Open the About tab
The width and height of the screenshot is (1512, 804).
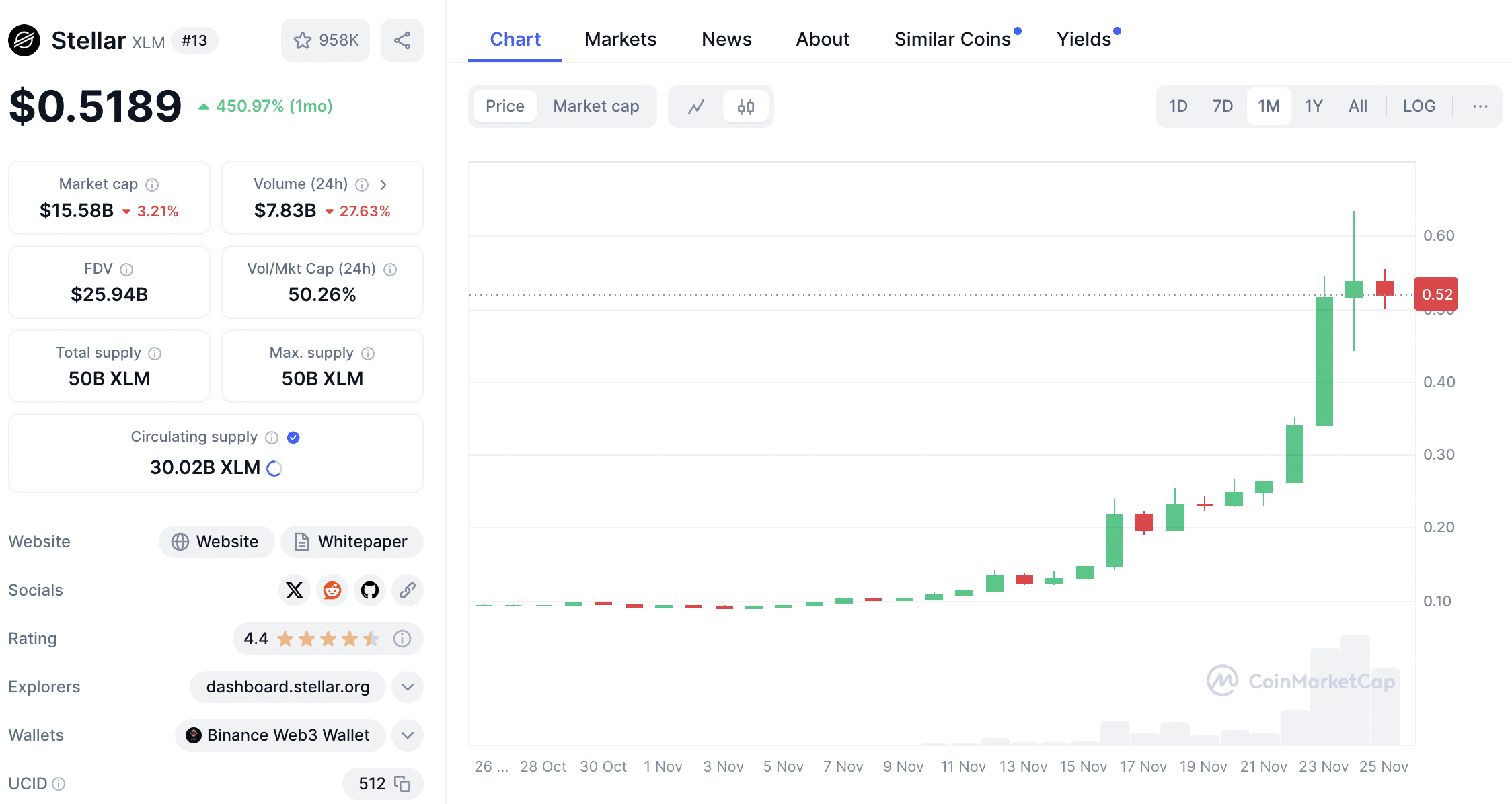(823, 39)
